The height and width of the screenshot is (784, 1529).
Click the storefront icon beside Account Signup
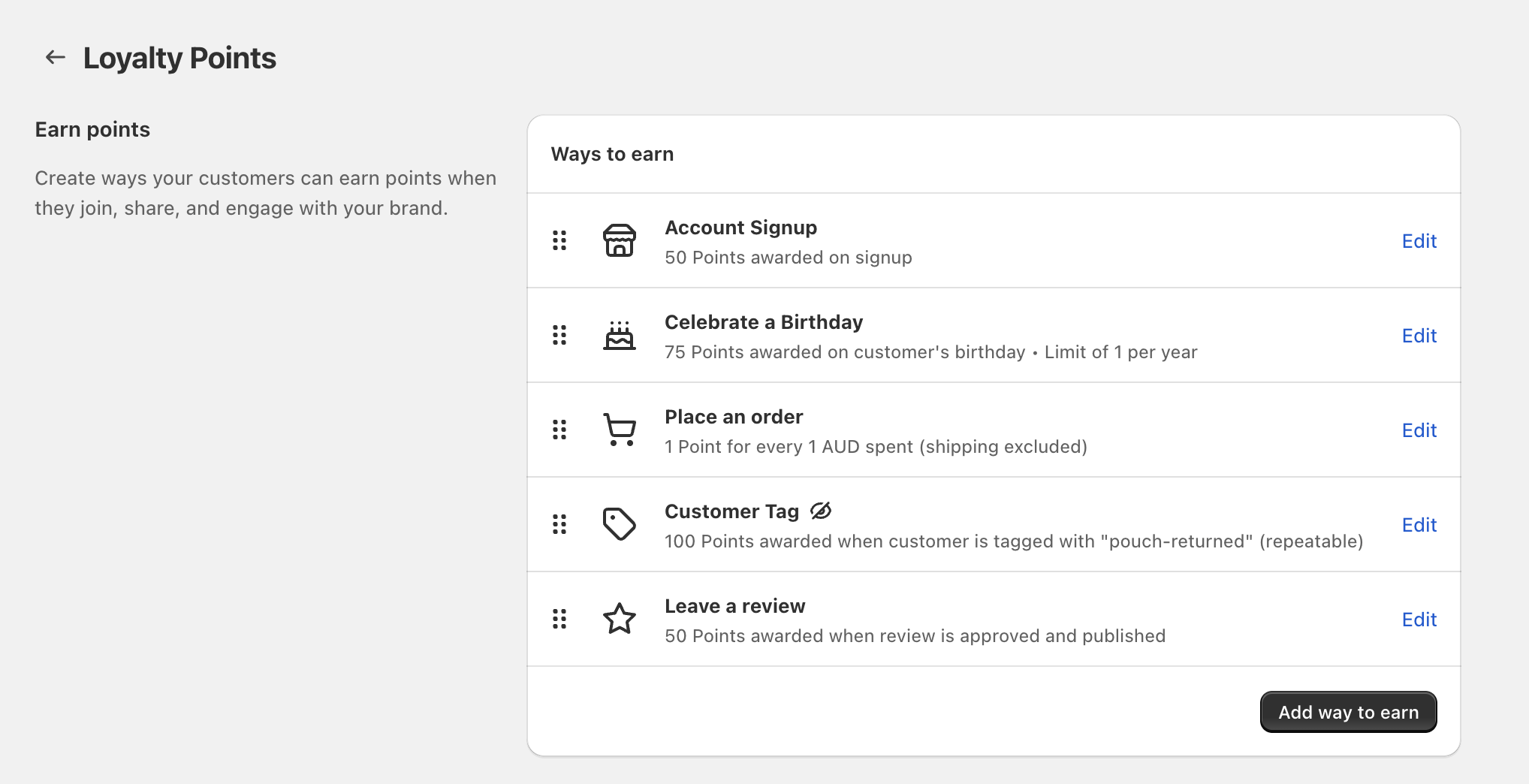click(619, 240)
